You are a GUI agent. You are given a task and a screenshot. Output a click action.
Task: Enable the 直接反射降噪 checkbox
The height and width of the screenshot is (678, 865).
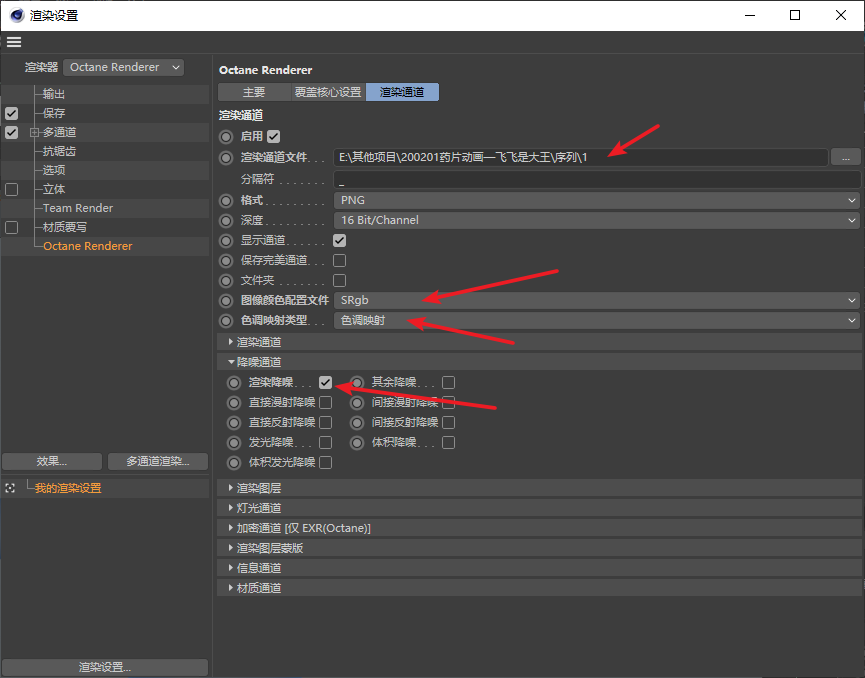tap(325, 422)
